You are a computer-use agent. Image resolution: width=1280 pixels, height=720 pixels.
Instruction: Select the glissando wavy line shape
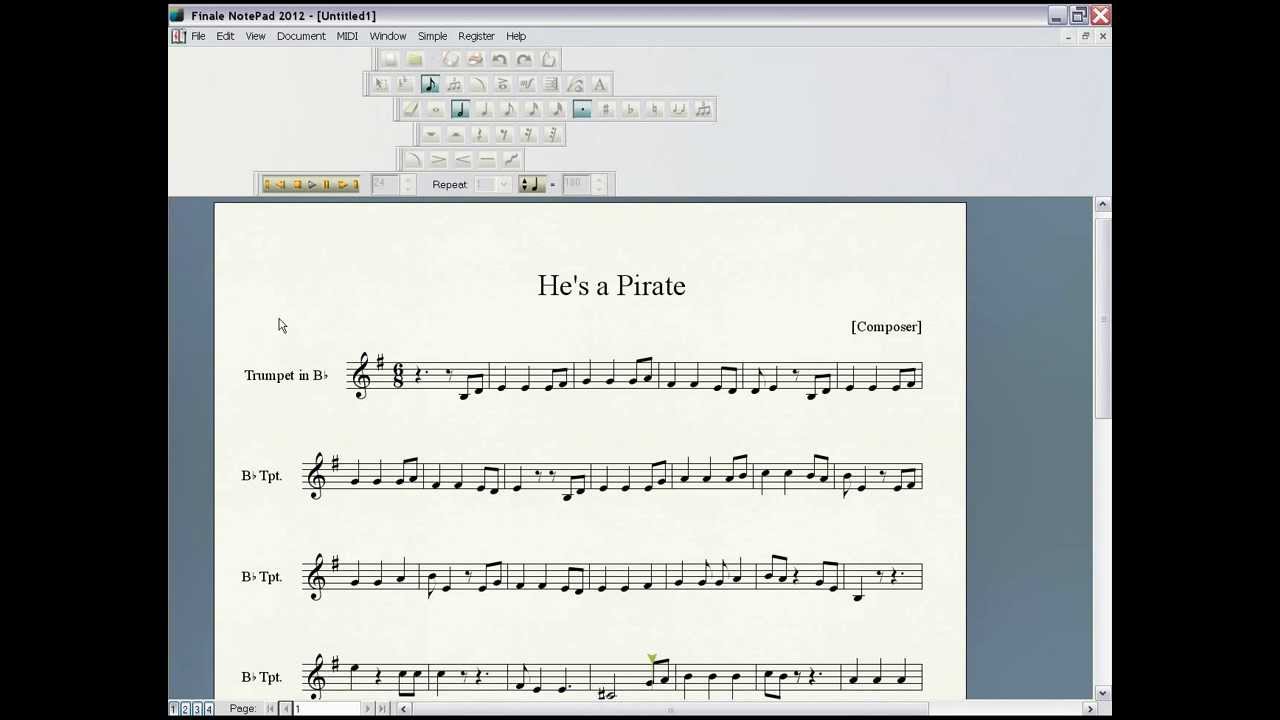511,160
